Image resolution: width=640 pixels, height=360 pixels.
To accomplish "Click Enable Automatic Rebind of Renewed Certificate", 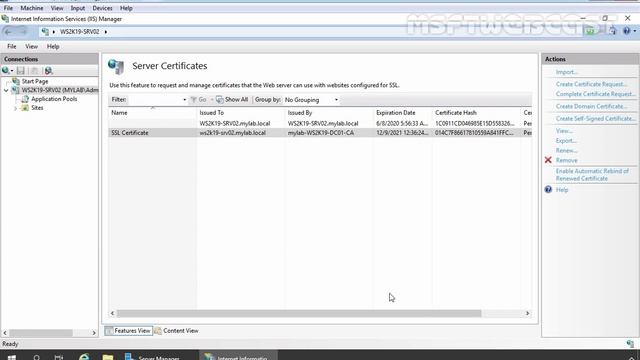I will (592, 175).
